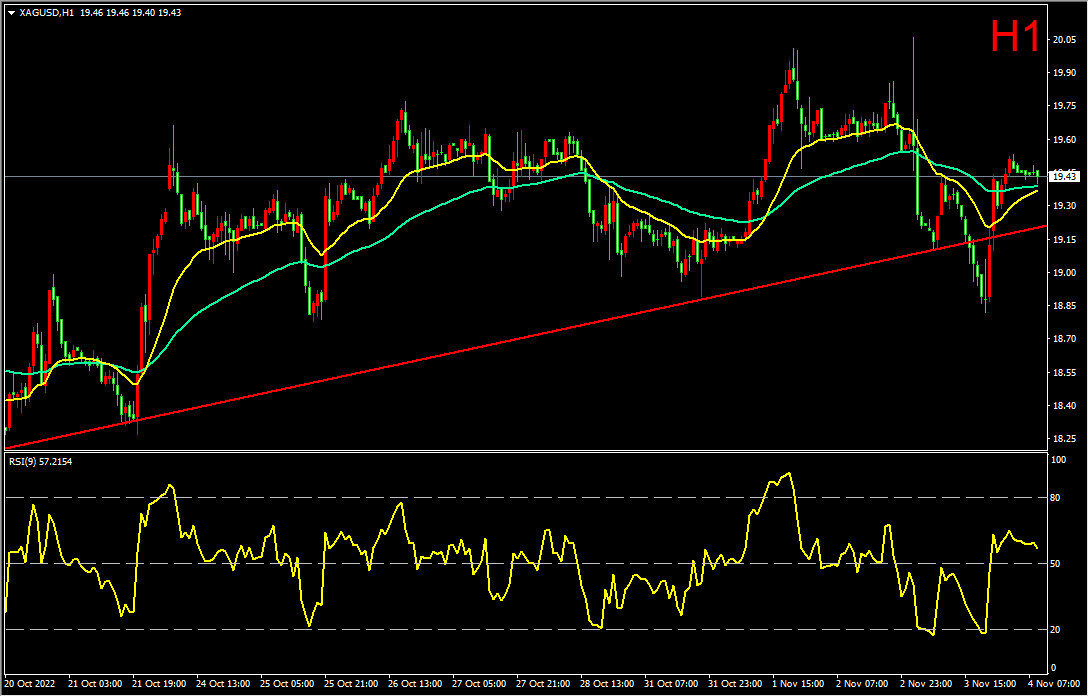Viewport: 1089px width, 697px height.
Task: Click the 20 Oct 2022 date label
Action: coord(32,684)
